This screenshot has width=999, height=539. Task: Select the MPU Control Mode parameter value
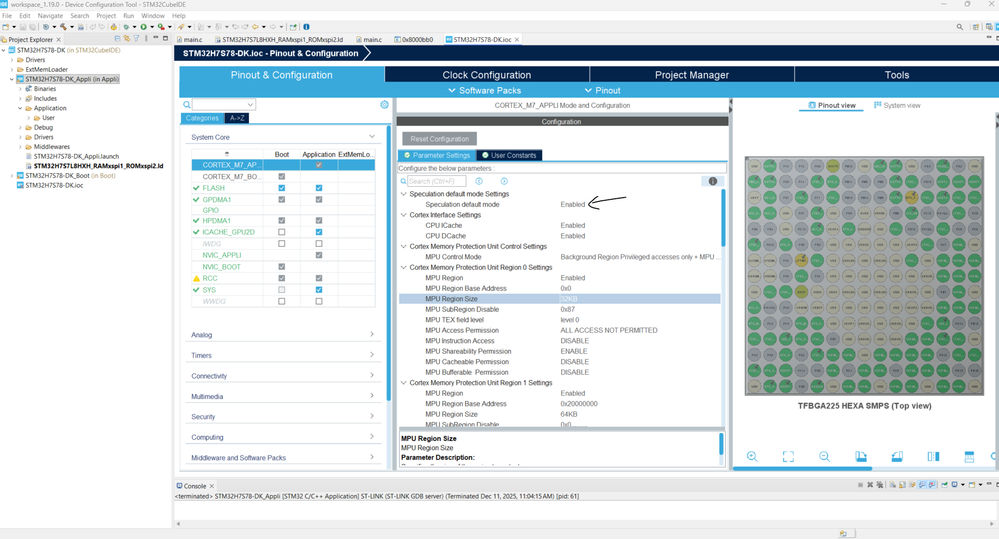tap(639, 257)
